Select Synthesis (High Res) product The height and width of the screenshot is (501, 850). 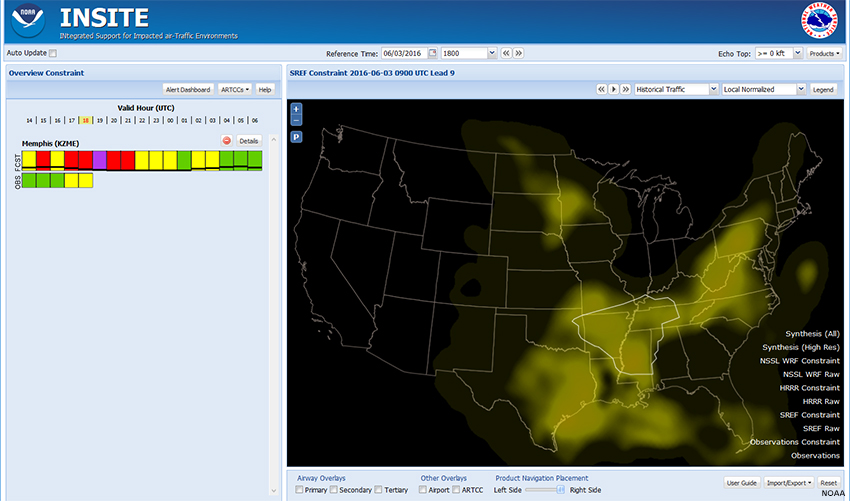coord(801,348)
